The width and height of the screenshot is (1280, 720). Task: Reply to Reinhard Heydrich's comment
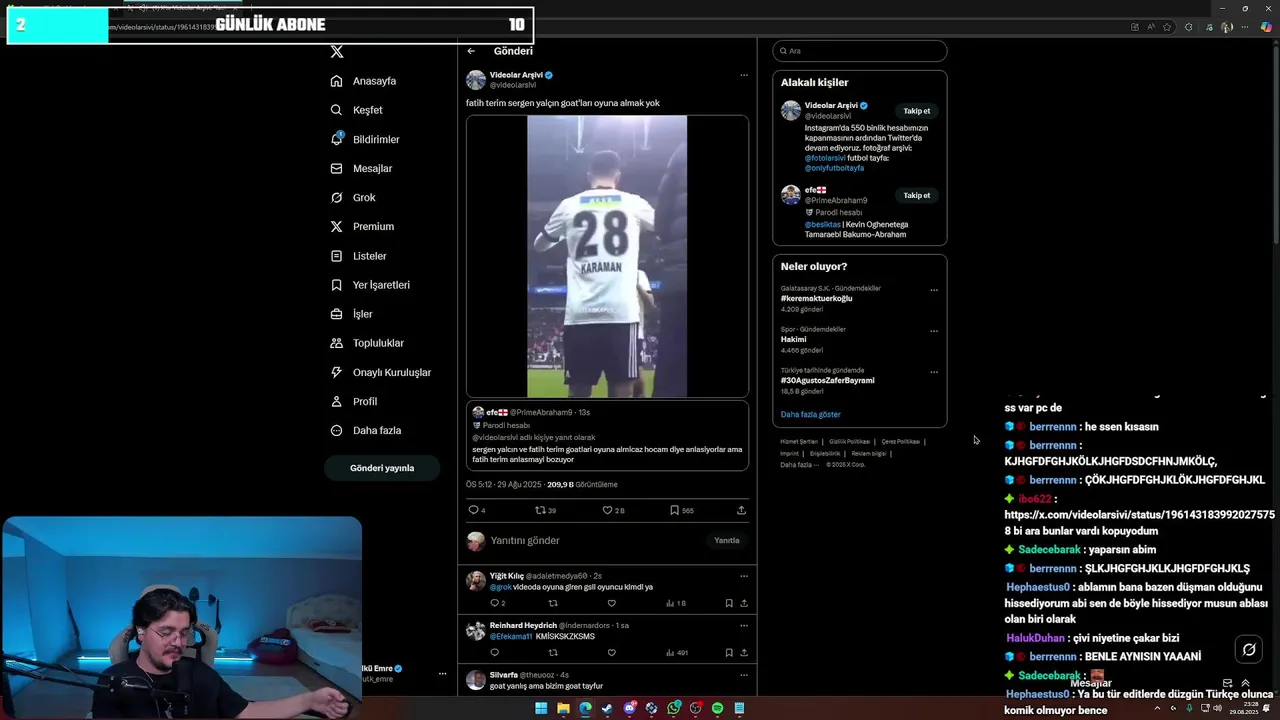click(x=494, y=653)
